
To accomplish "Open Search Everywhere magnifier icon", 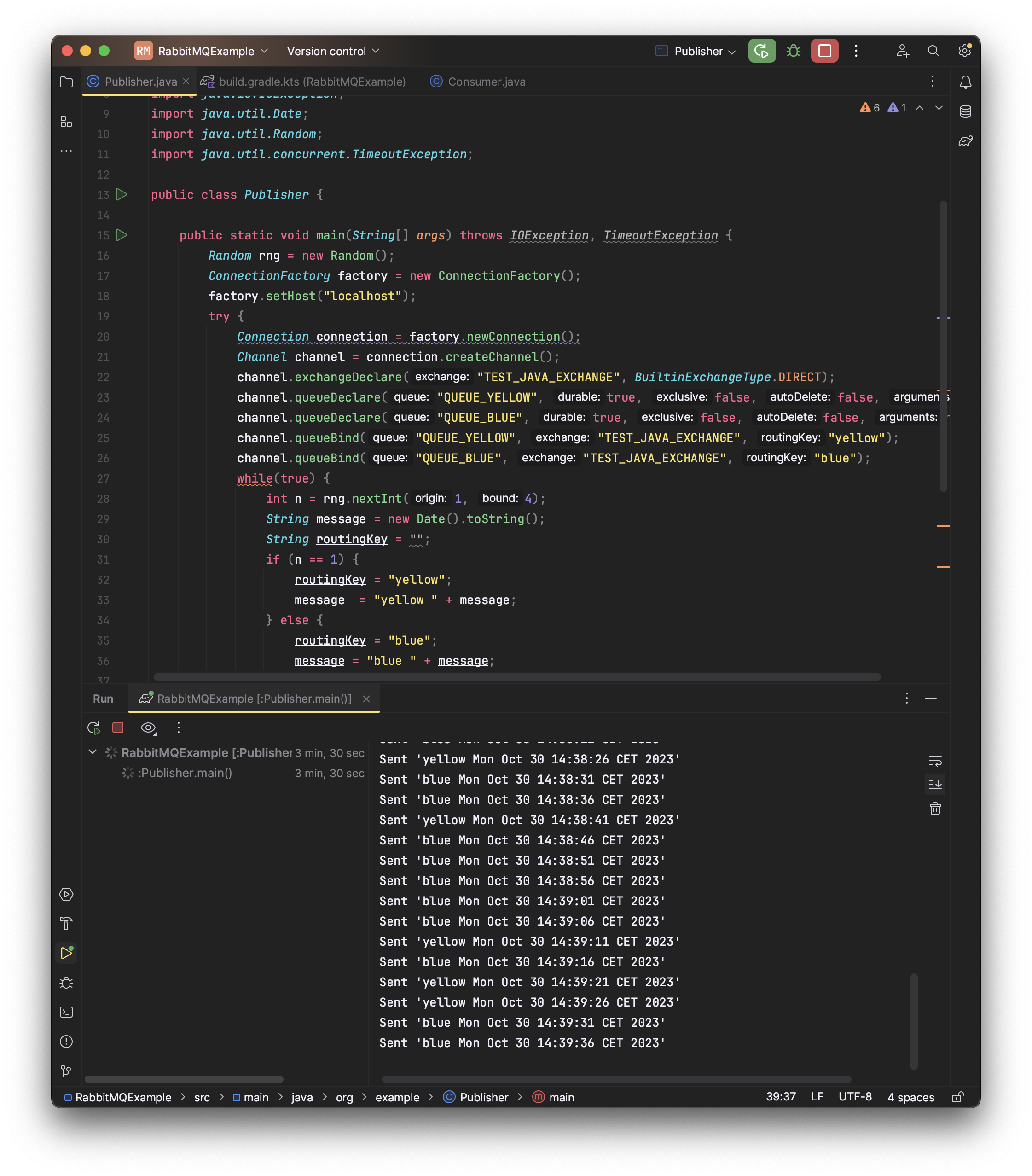I will (933, 51).
